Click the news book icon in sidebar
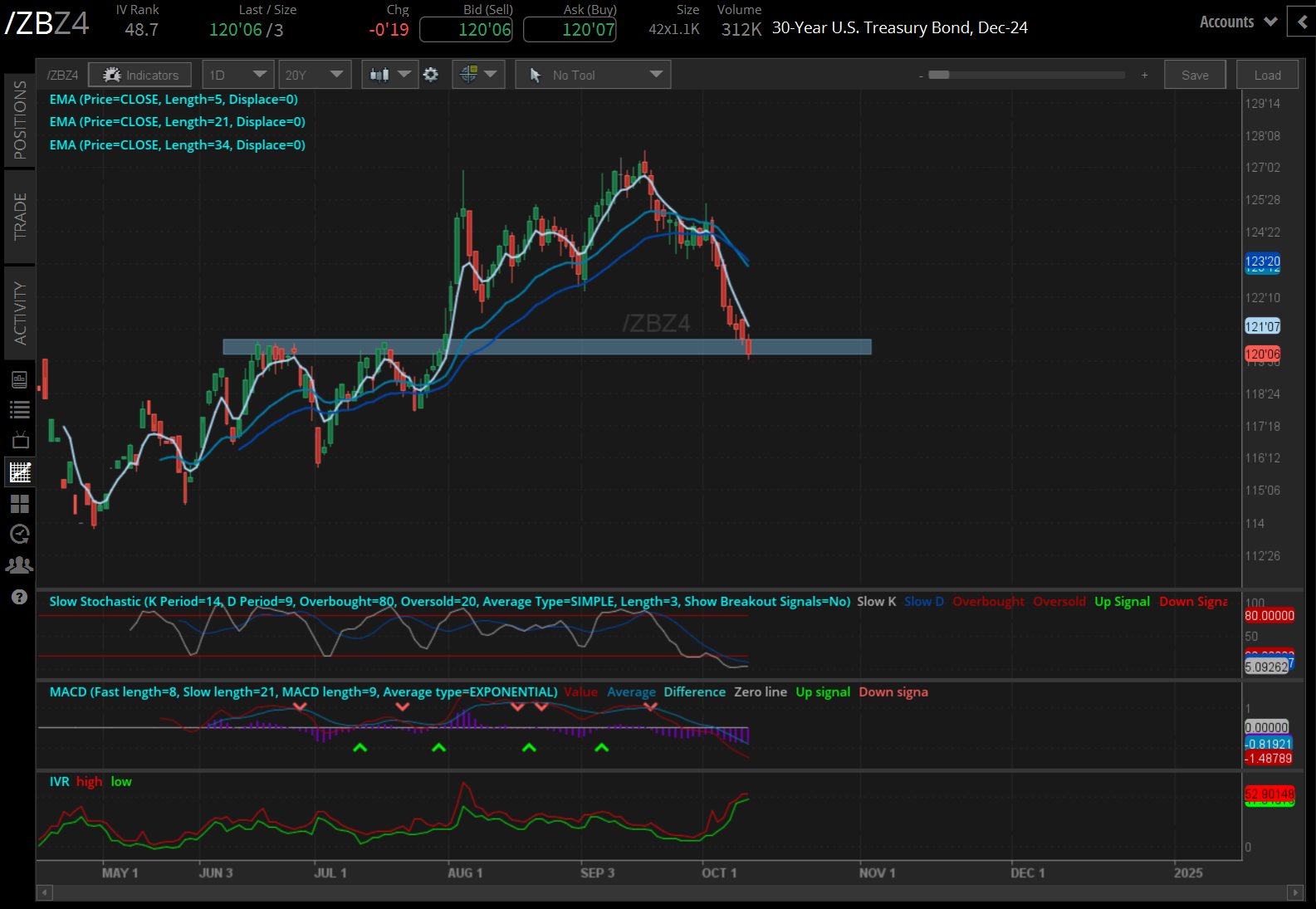 [x=20, y=380]
